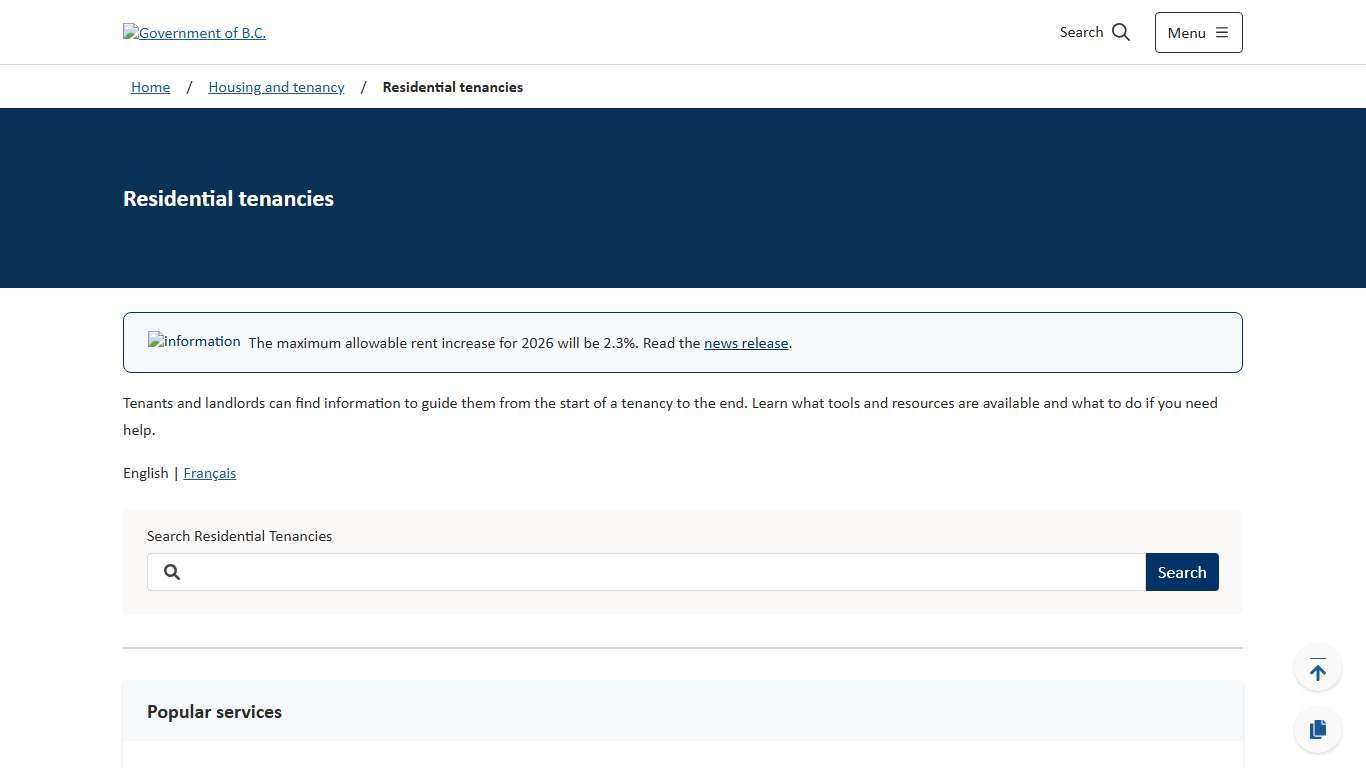1366x768 pixels.
Task: Select the current Residential tenancies breadcrumb
Action: click(x=452, y=87)
